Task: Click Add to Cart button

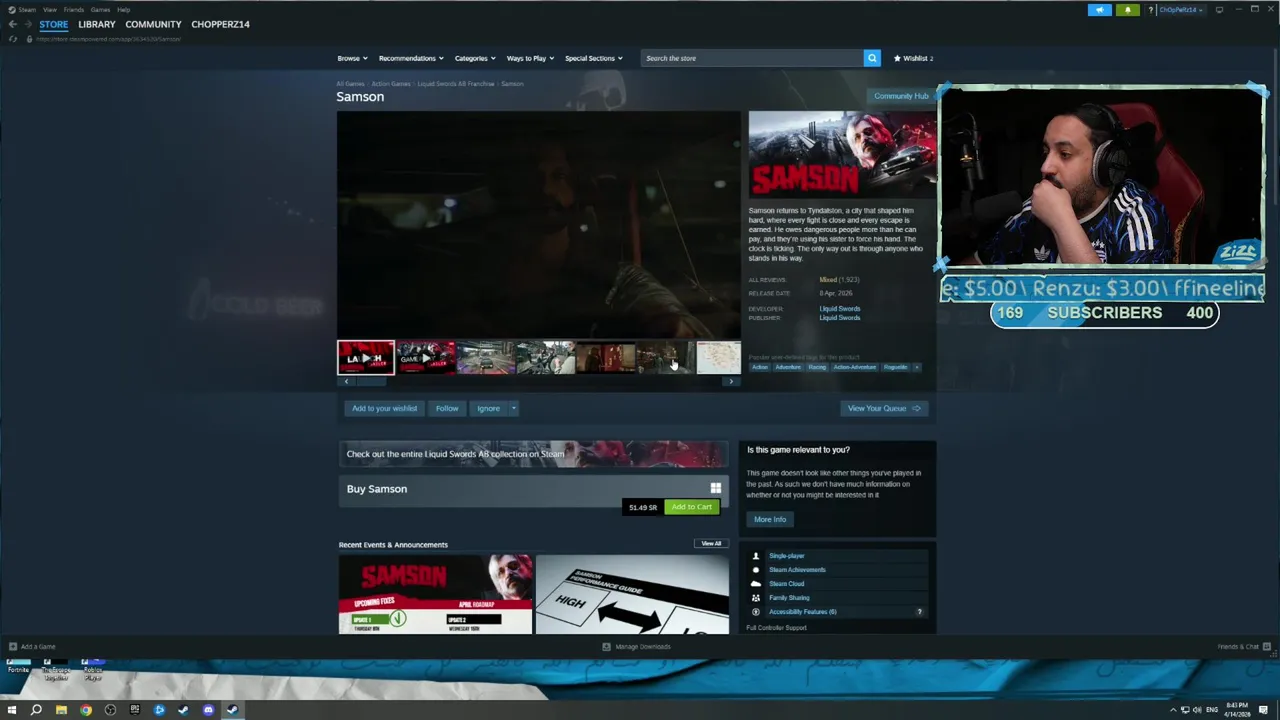Action: [x=692, y=507]
